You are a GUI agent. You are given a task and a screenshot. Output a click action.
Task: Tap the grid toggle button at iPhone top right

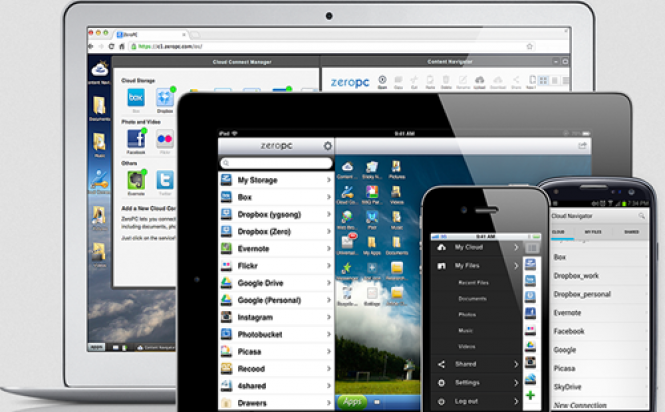(532, 248)
